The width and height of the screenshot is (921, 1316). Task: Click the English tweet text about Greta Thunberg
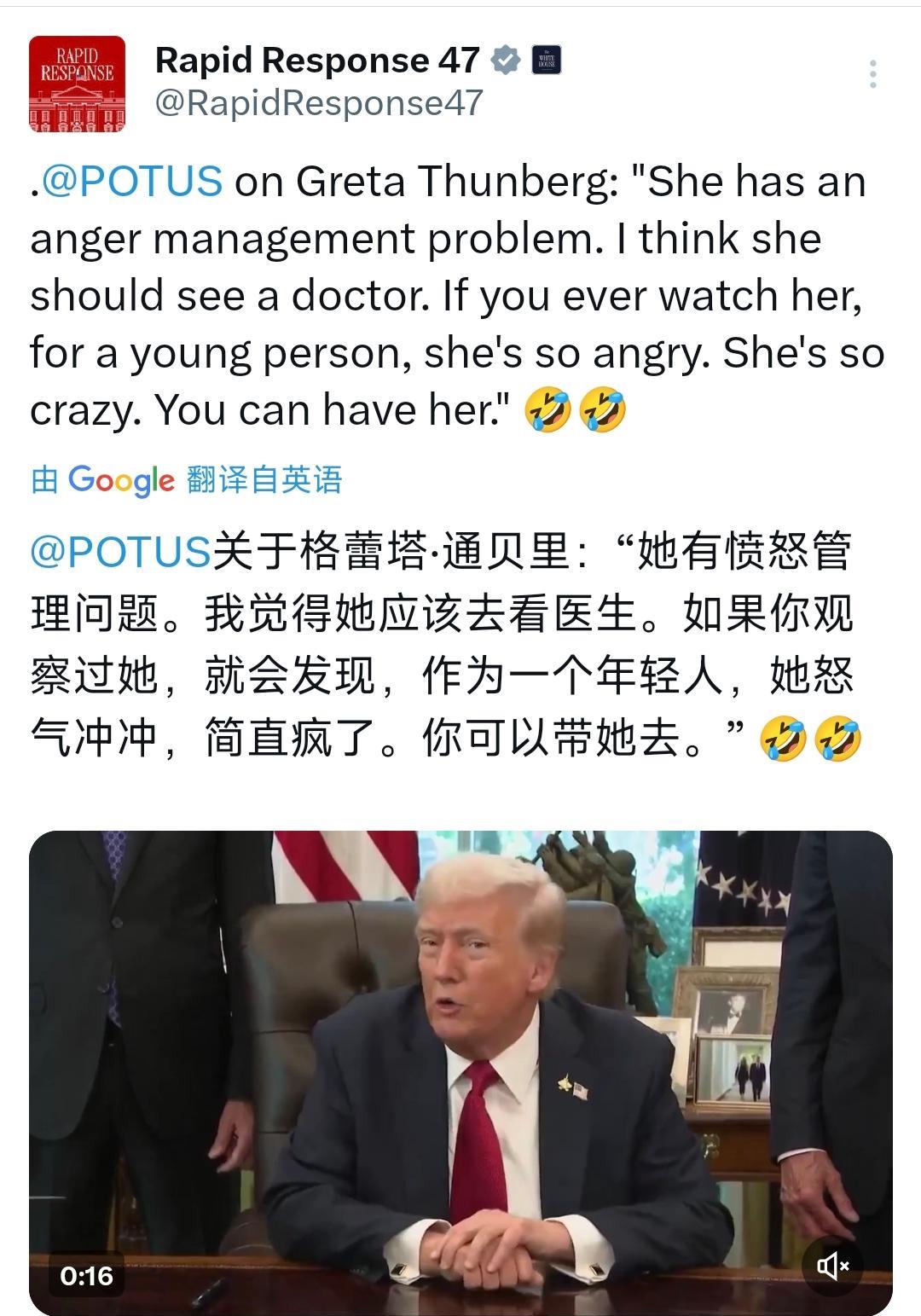pyautogui.click(x=457, y=295)
